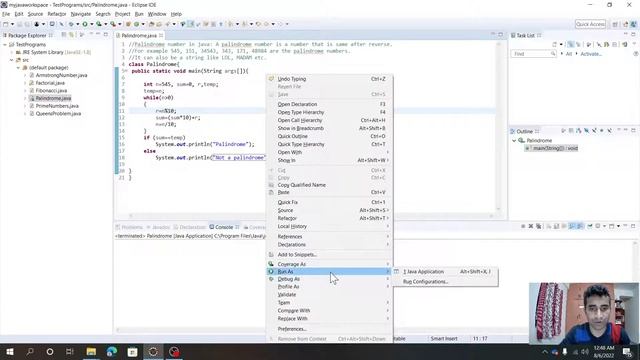Click the search magnifier in Task List Find

pos(553,54)
